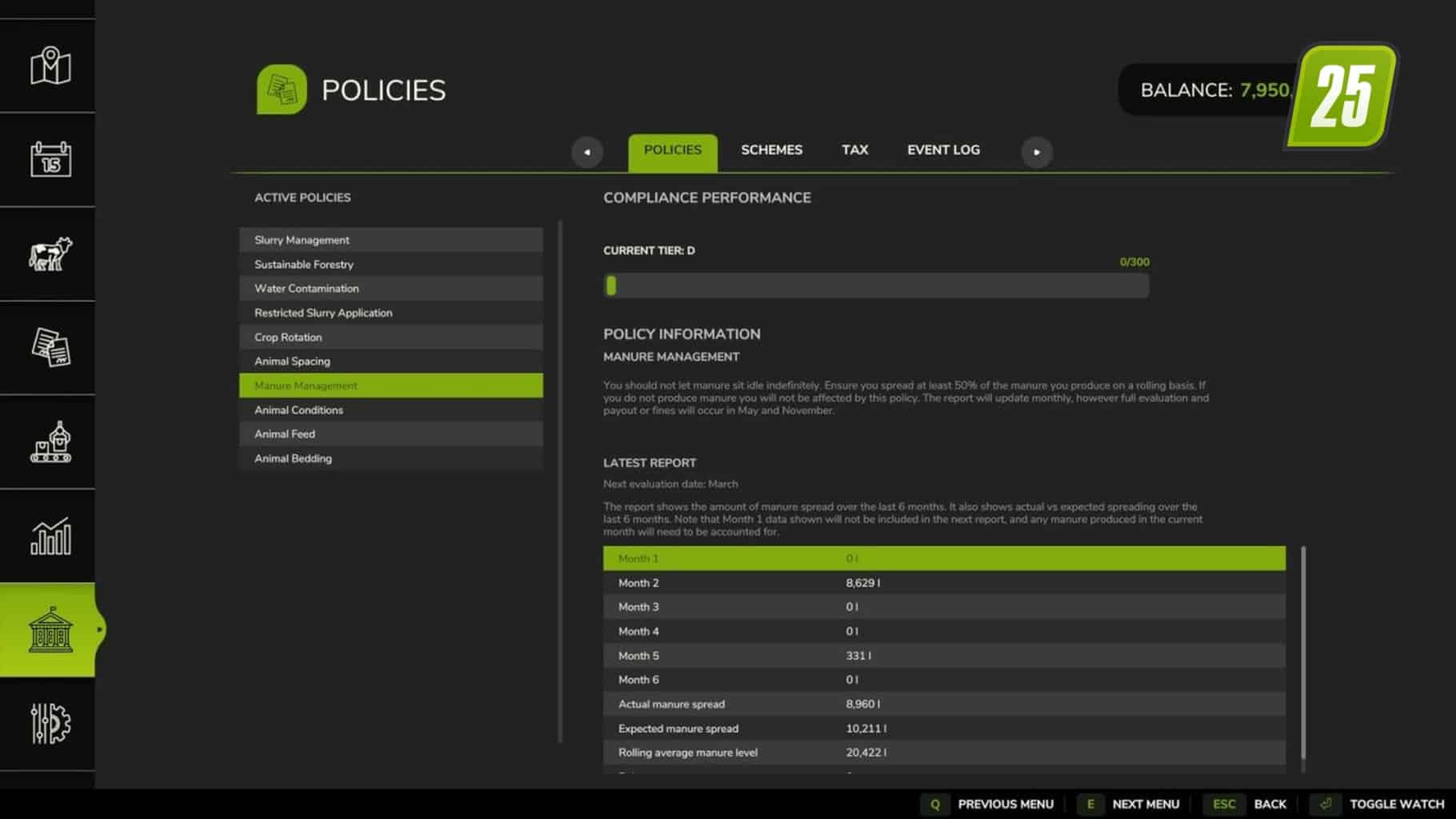Click the ESC key icon

pyautogui.click(x=1224, y=804)
